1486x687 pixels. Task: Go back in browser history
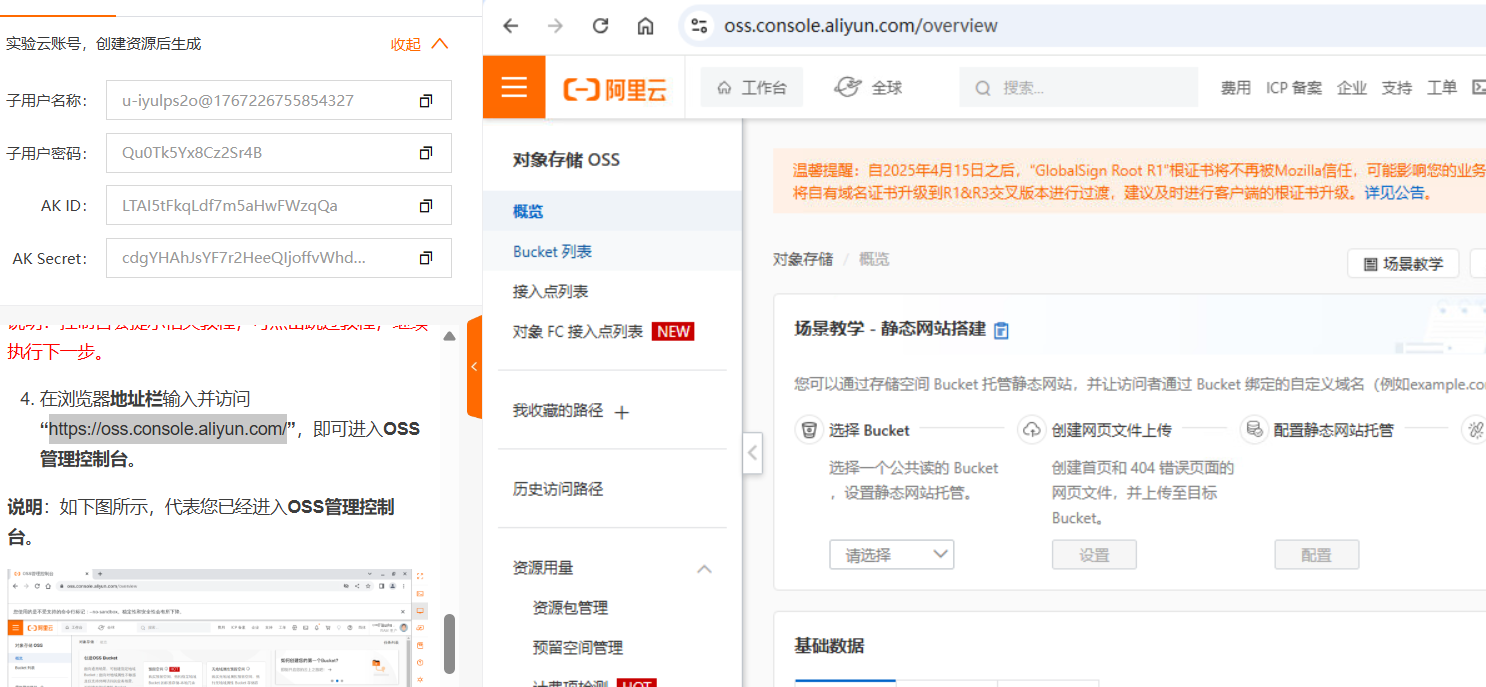[511, 26]
